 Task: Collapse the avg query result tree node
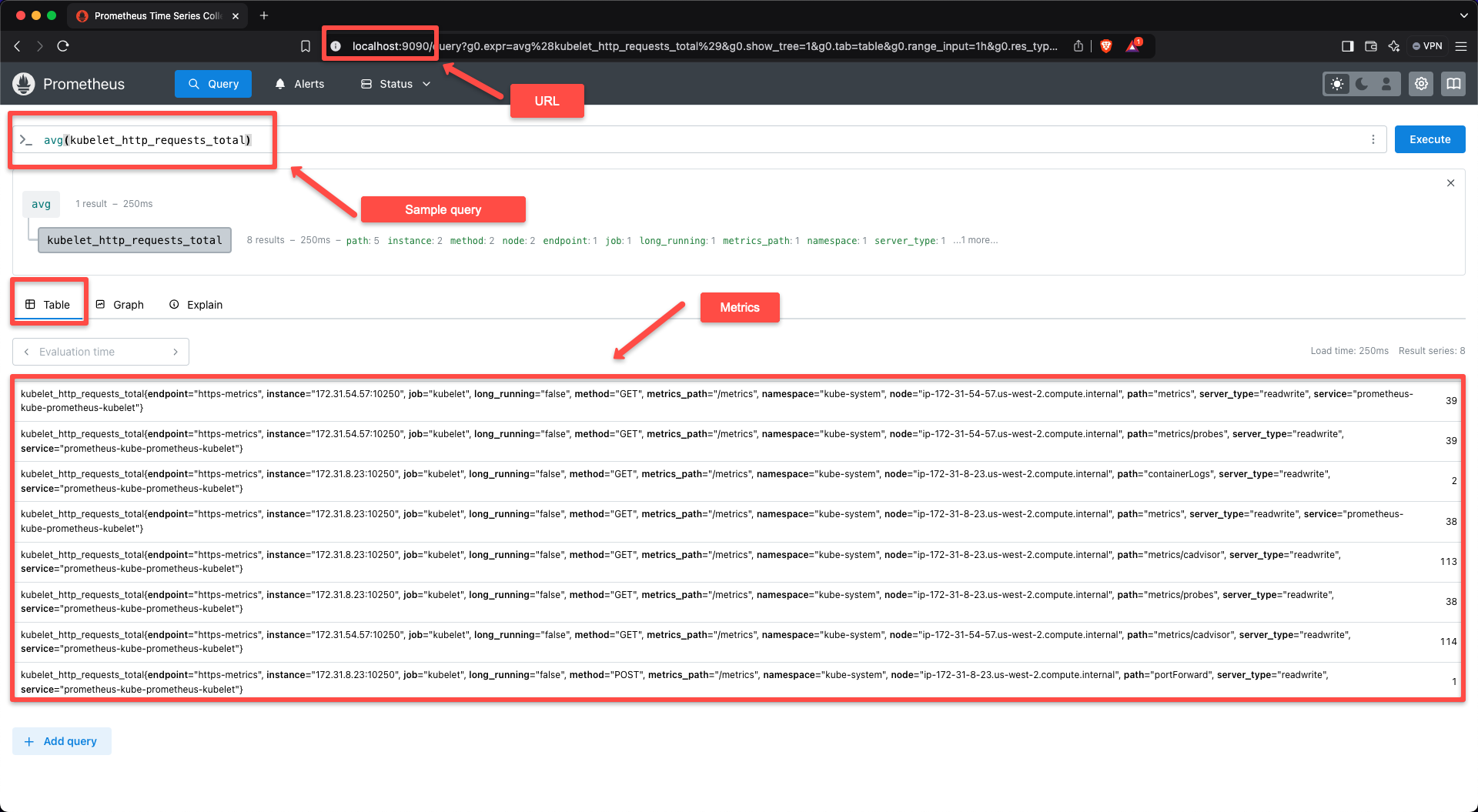(x=42, y=204)
